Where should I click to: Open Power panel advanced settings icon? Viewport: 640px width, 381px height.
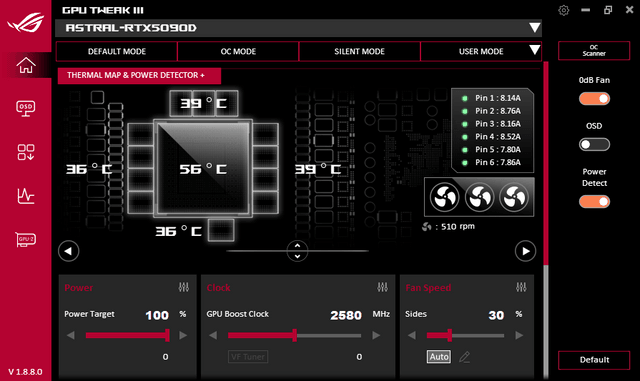(x=184, y=287)
